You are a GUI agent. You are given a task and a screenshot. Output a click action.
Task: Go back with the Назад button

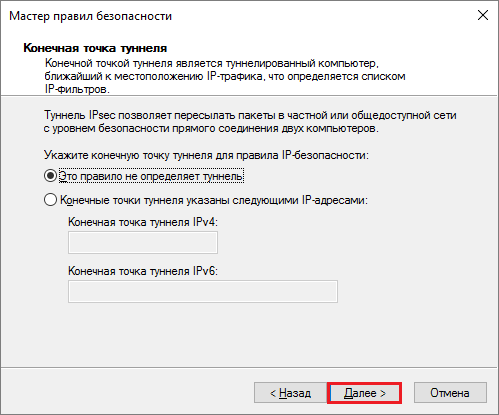click(x=290, y=393)
